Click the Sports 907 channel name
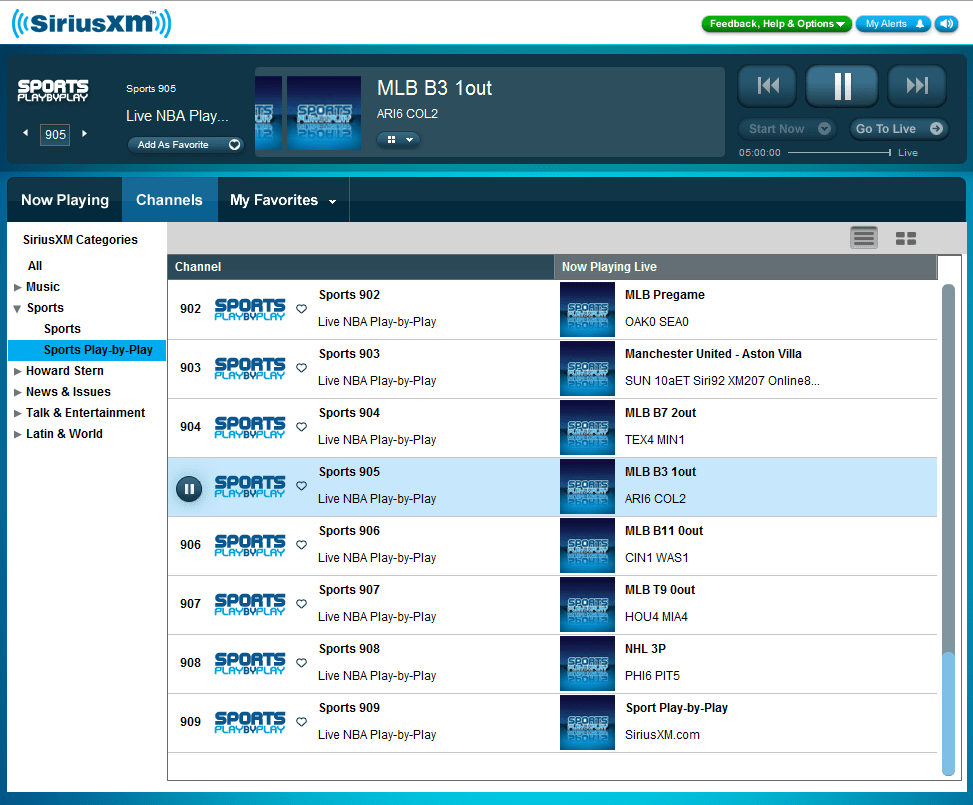This screenshot has height=805, width=973. (x=349, y=590)
